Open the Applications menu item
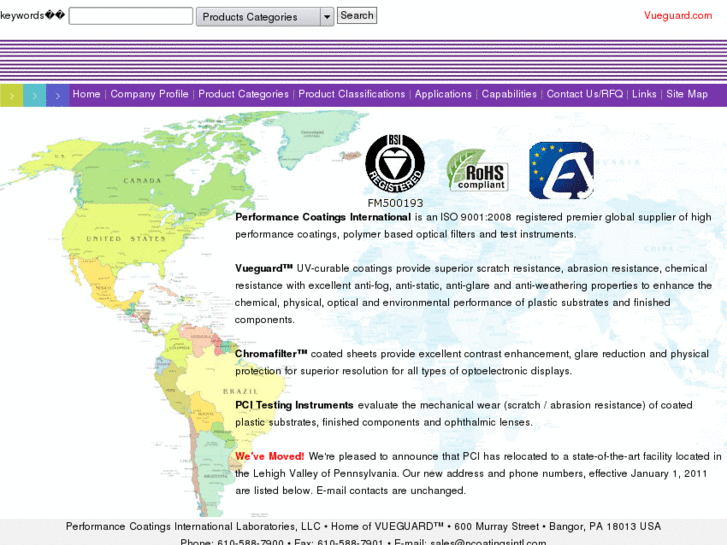The width and height of the screenshot is (727, 545). pyautogui.click(x=443, y=94)
